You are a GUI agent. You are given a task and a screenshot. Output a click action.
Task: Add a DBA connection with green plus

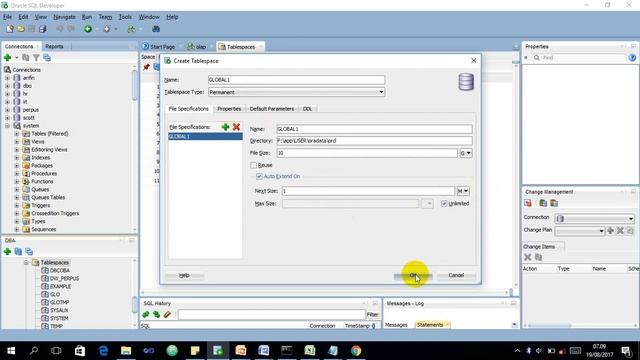[x=7, y=251]
